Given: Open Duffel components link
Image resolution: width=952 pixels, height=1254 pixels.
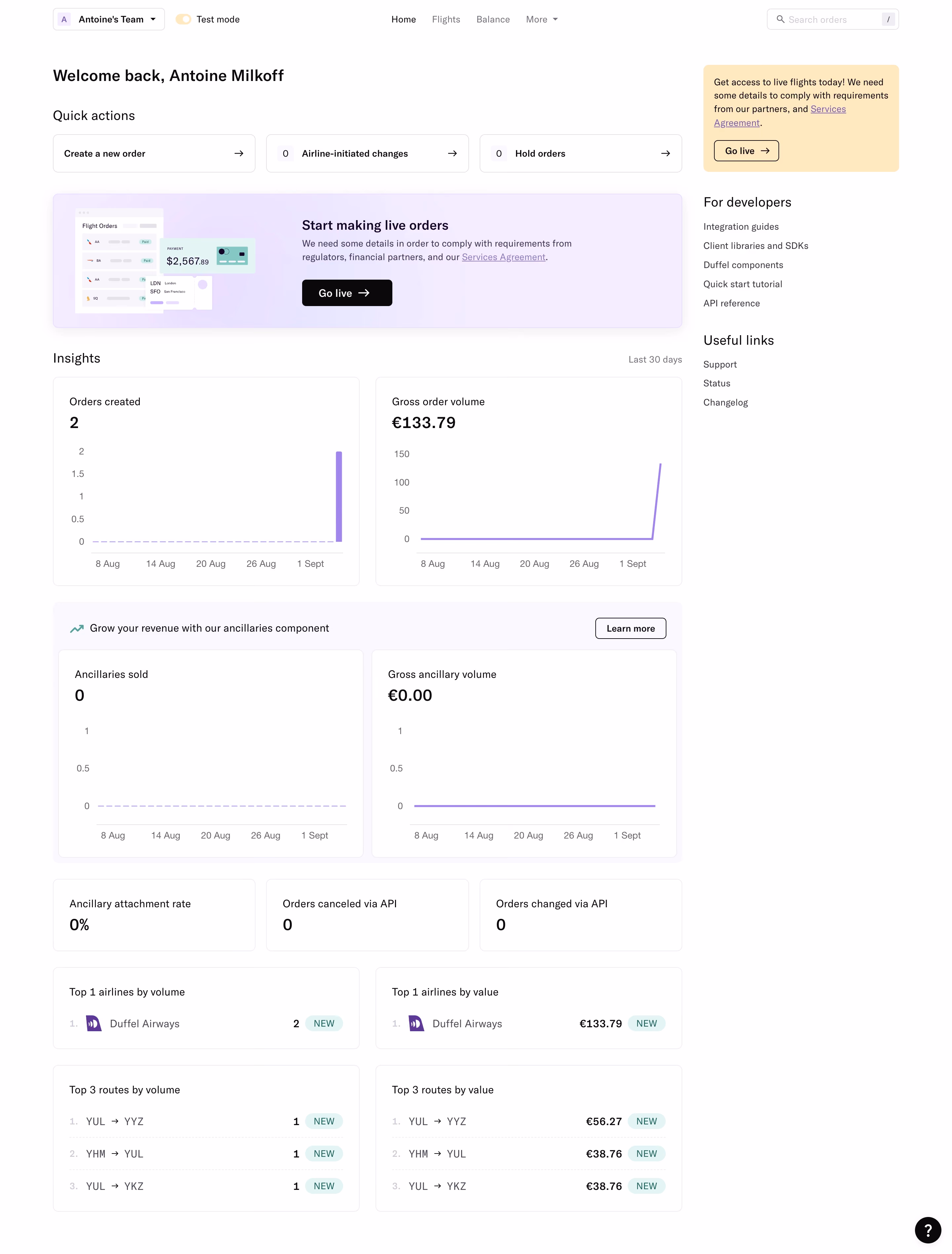Looking at the screenshot, I should (743, 265).
